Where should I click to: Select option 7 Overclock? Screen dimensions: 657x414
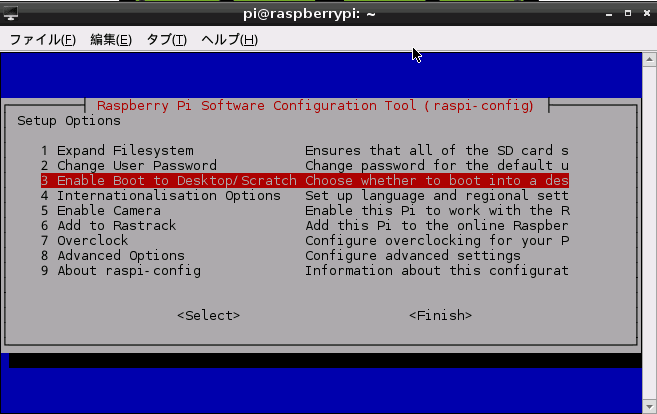coord(85,241)
